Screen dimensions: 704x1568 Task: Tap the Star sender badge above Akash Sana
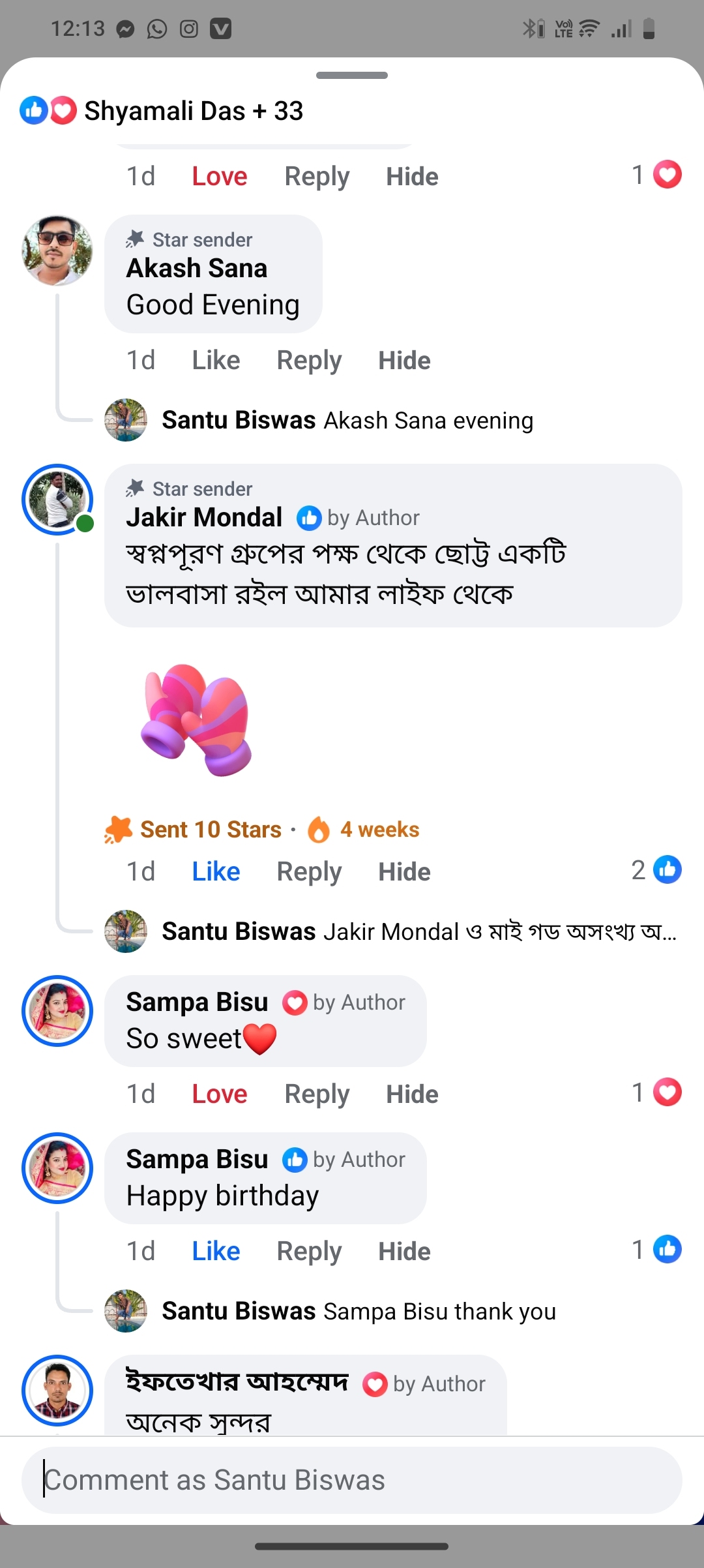coord(190,240)
